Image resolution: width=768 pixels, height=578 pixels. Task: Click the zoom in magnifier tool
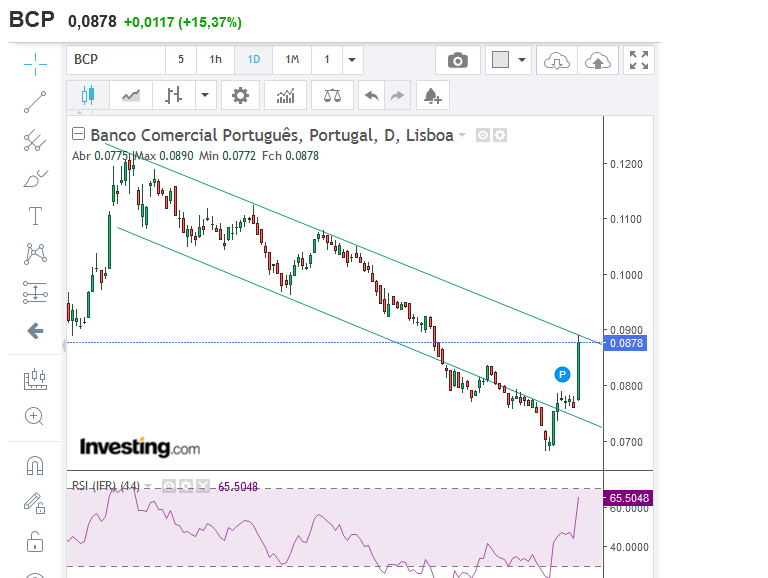[x=34, y=417]
